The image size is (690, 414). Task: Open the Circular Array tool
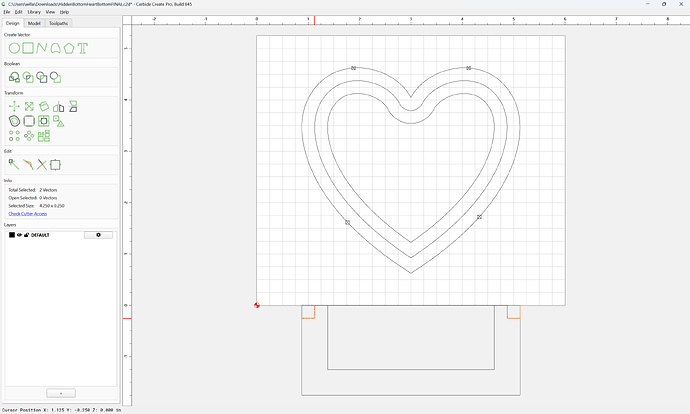click(29, 136)
